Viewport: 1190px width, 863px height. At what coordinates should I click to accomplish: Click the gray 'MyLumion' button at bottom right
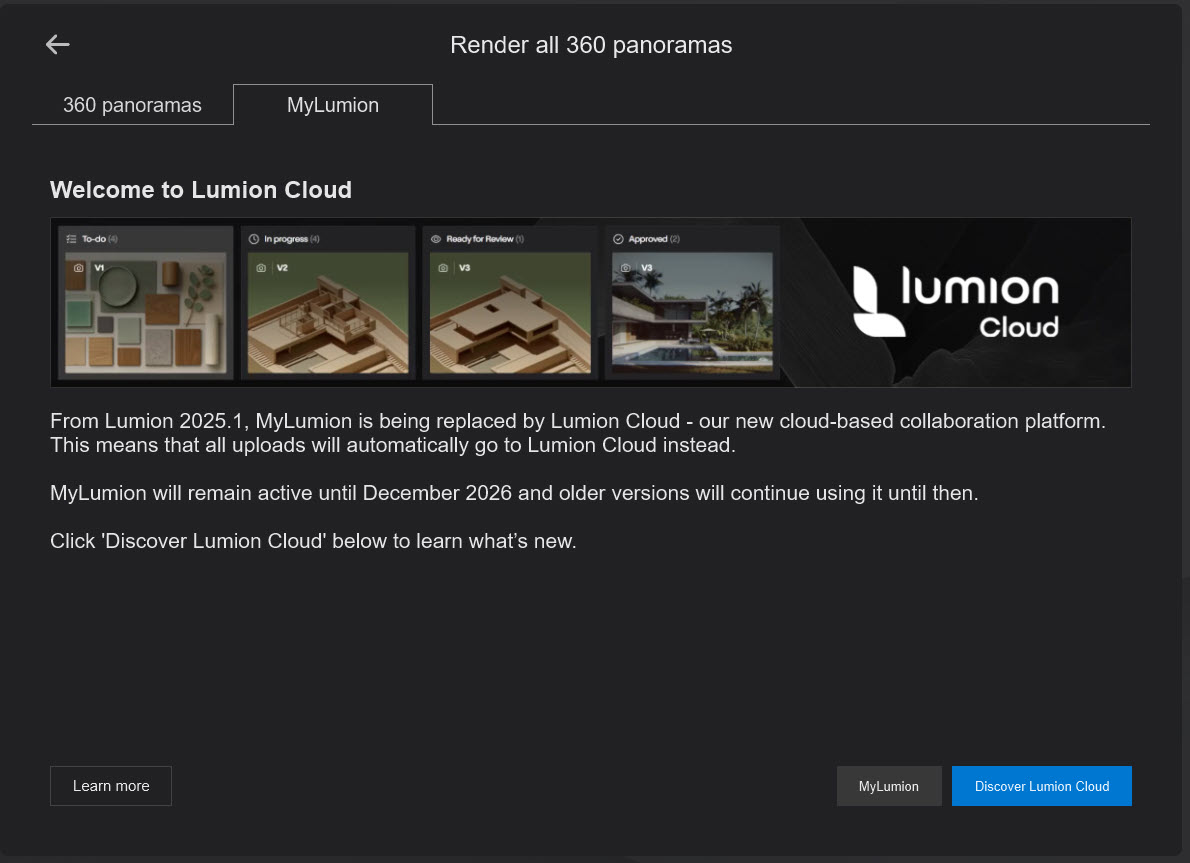click(x=888, y=785)
